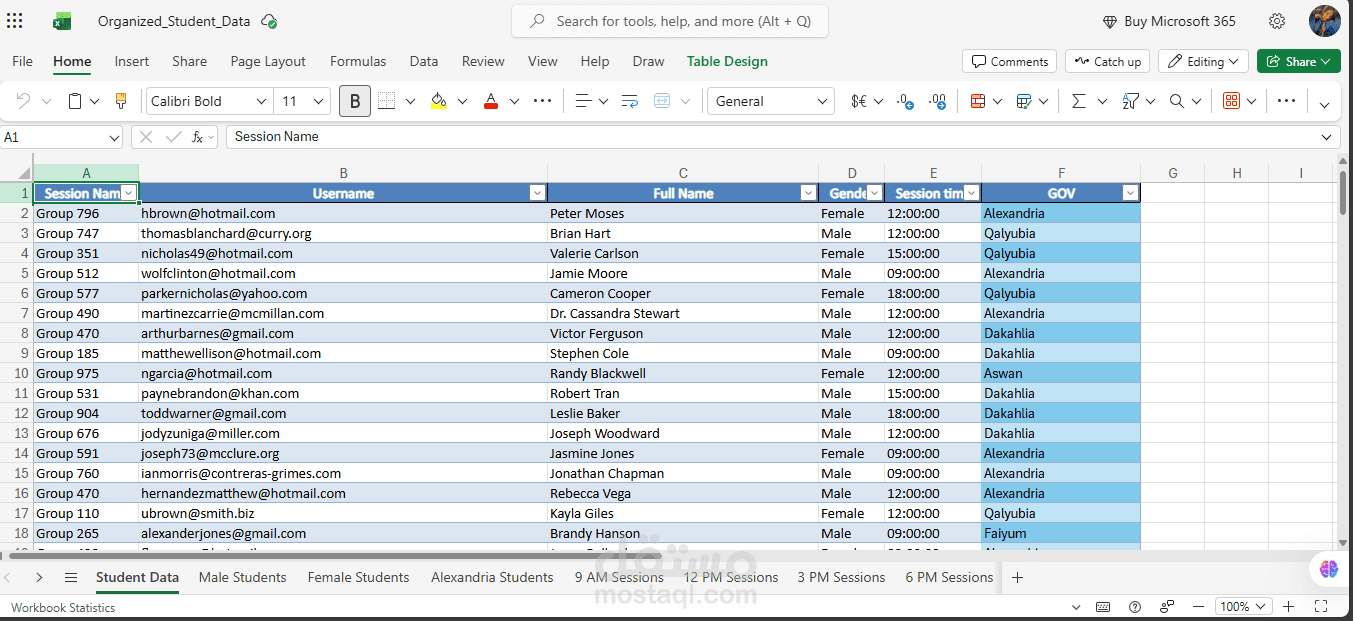1353x621 pixels.
Task: Click the Borders icon
Action: coord(386,101)
